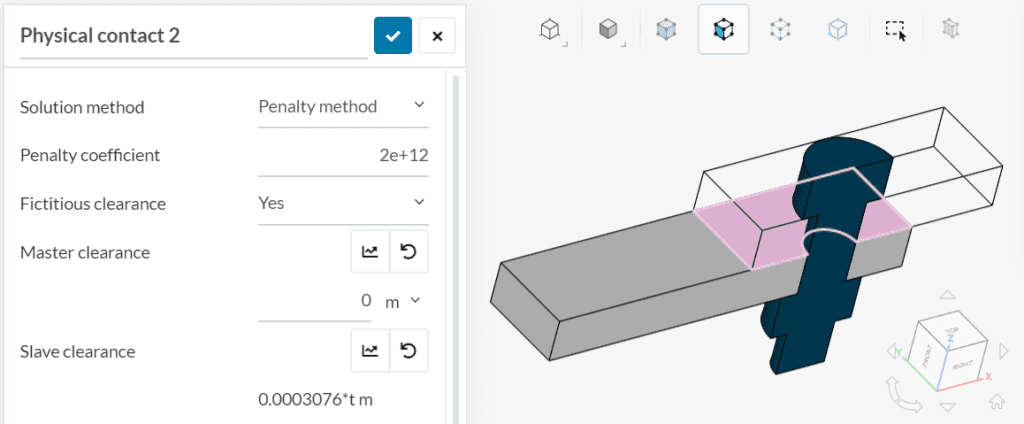Open the shaded solid cube render options
Screen dimensions: 1024x424
click(608, 30)
